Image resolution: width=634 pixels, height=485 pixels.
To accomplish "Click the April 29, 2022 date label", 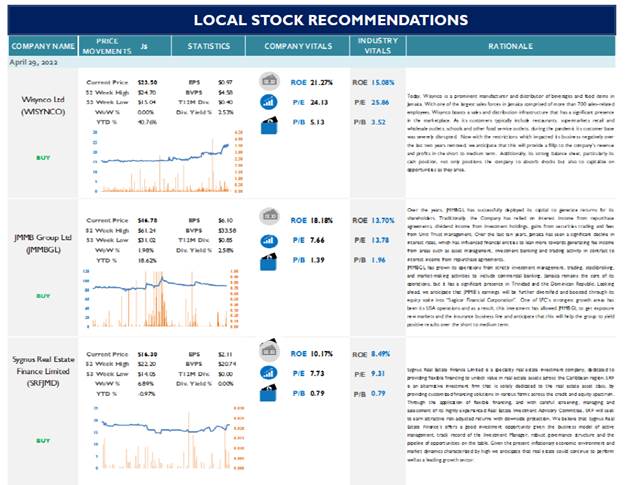I will pyautogui.click(x=33, y=62).
